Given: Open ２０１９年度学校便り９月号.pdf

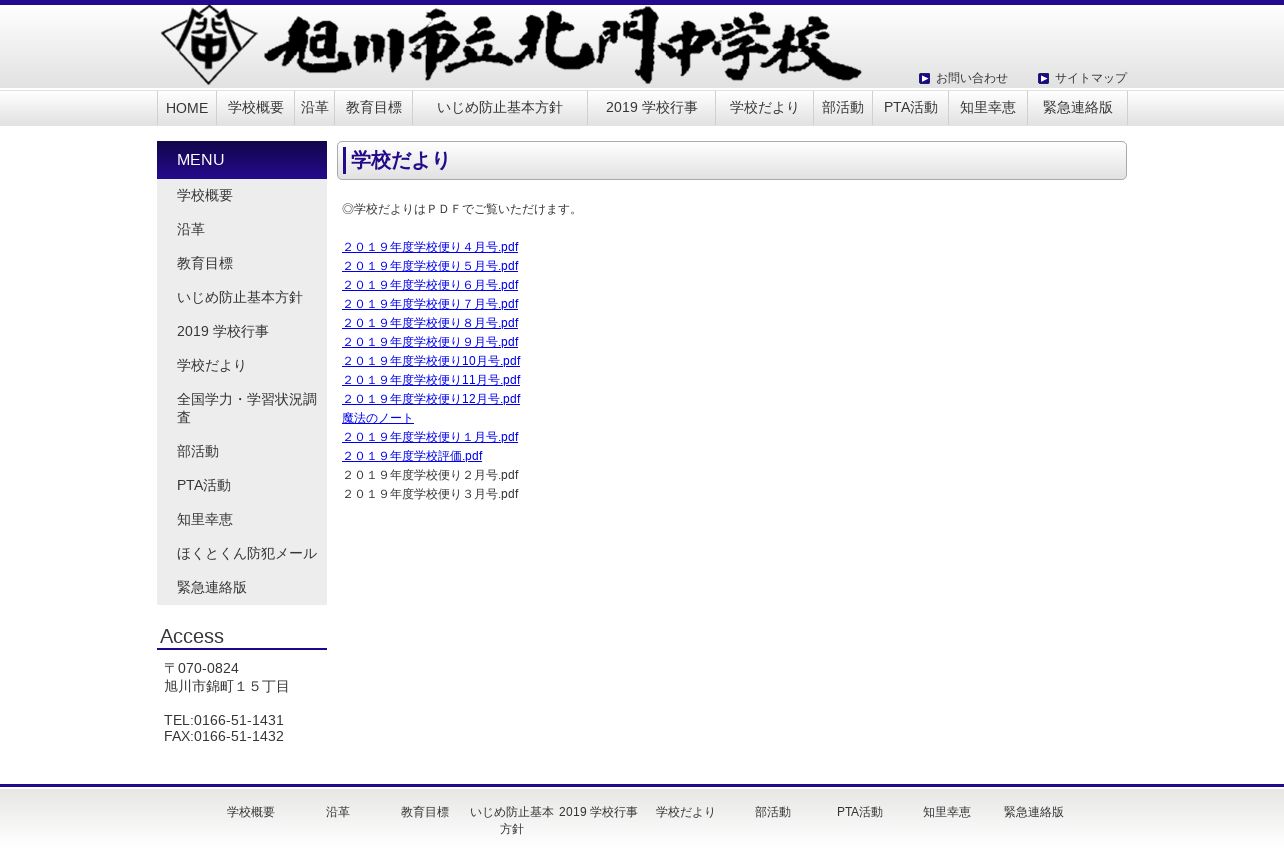Looking at the screenshot, I should pyautogui.click(x=430, y=342).
